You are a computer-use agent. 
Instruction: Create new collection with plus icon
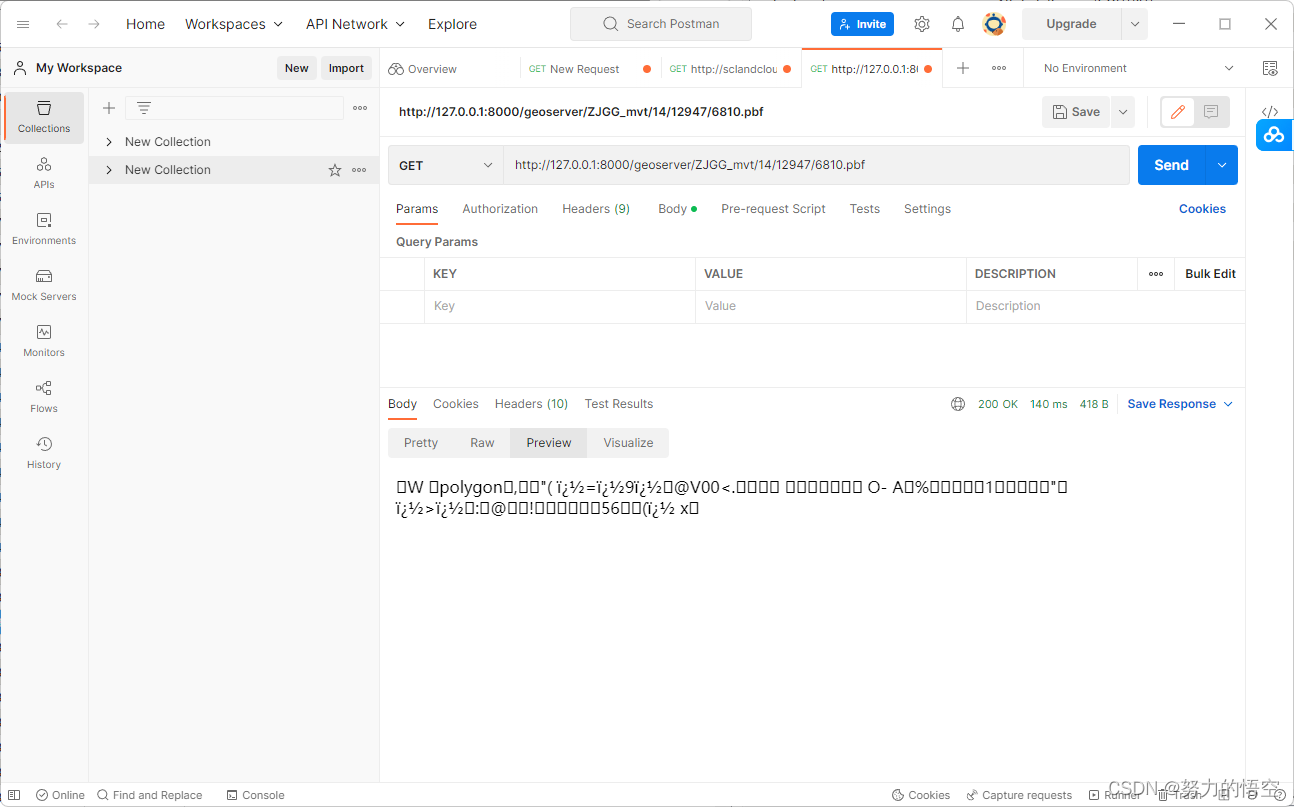point(109,108)
